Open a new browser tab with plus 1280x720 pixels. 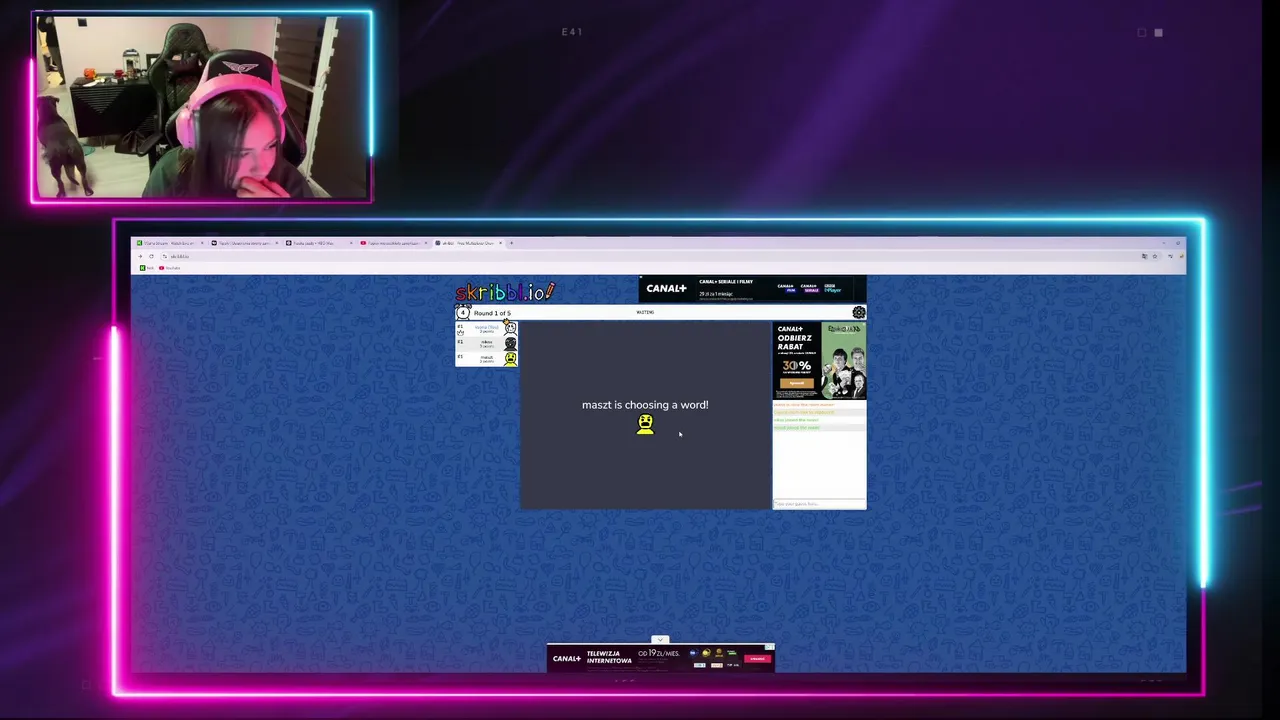(x=511, y=243)
